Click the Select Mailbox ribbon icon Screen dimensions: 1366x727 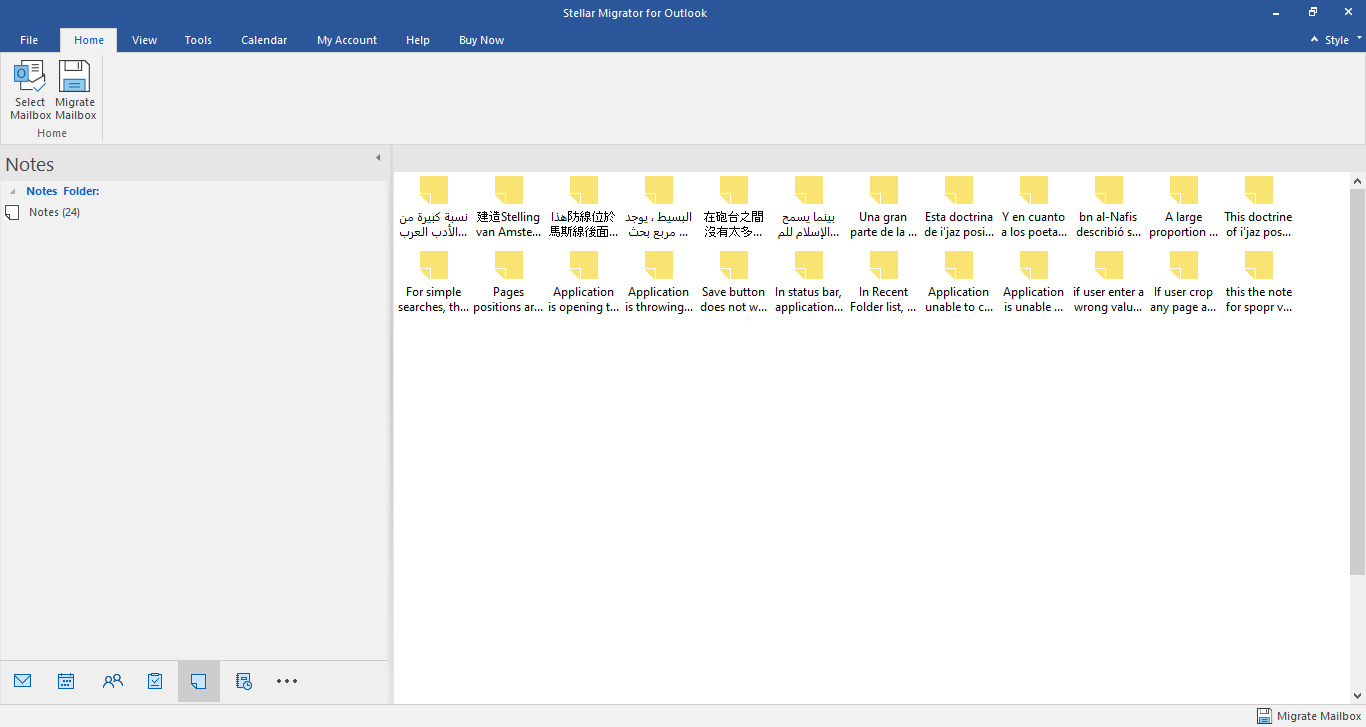point(30,90)
